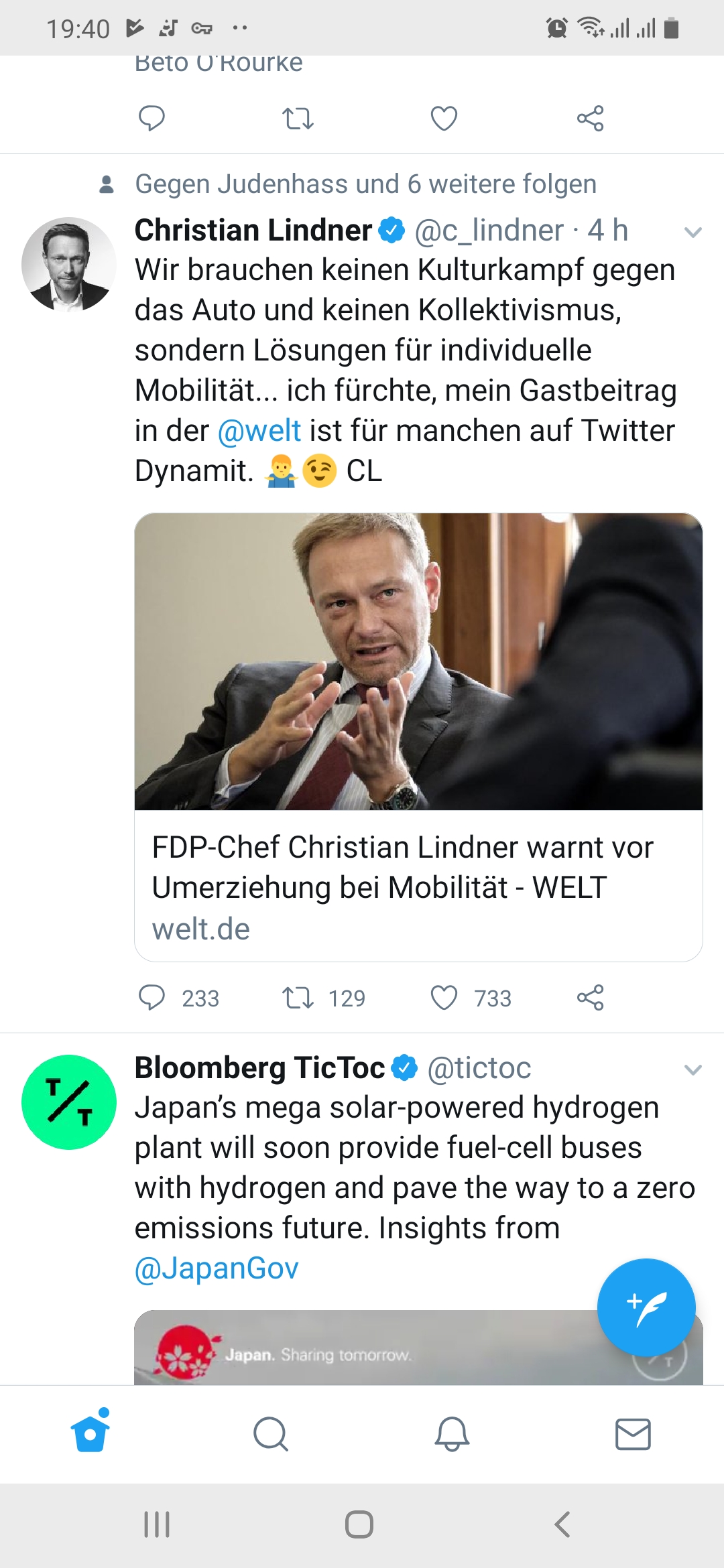Open welt.de article card image

pyautogui.click(x=418, y=661)
